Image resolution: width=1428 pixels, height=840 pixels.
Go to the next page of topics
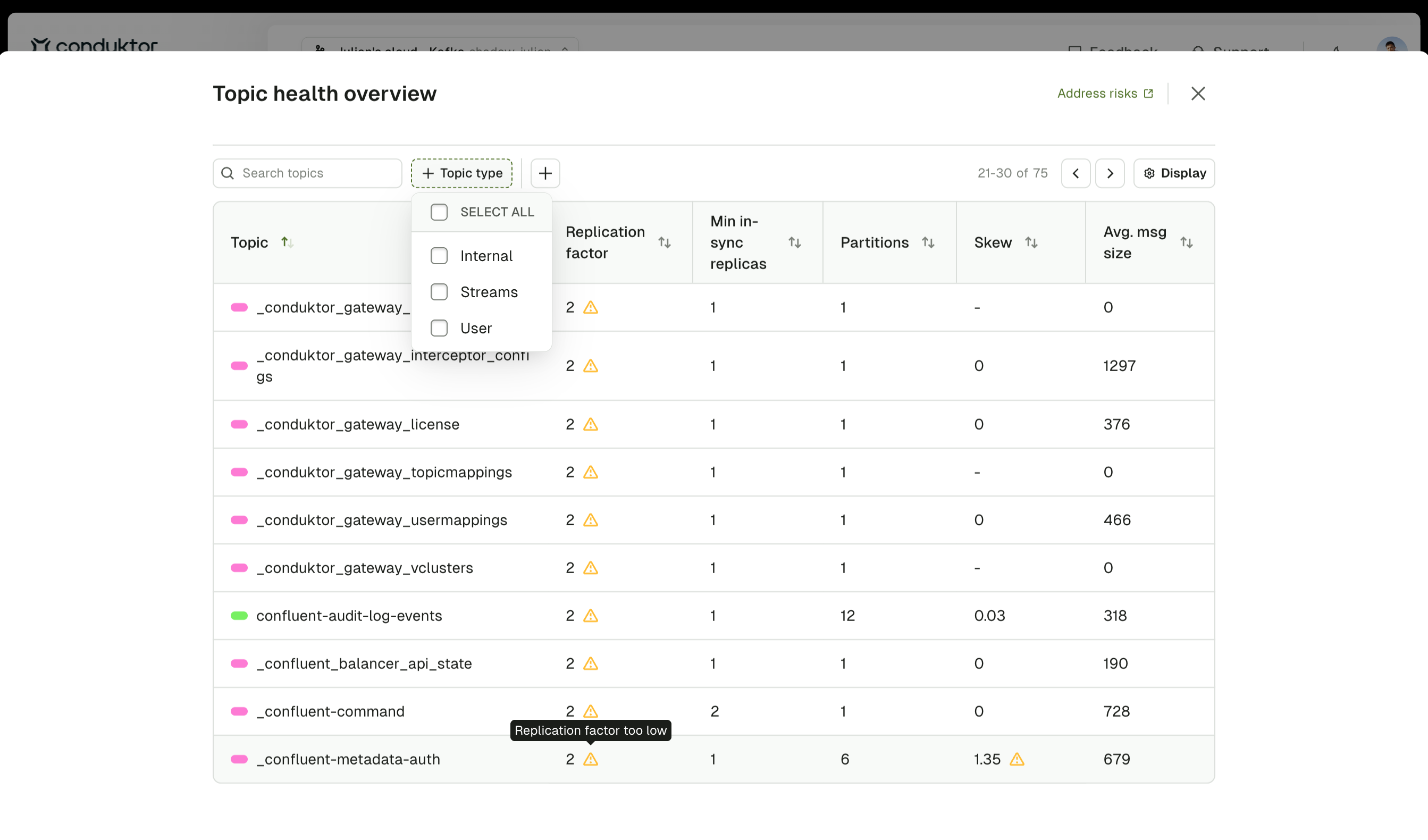click(1110, 173)
